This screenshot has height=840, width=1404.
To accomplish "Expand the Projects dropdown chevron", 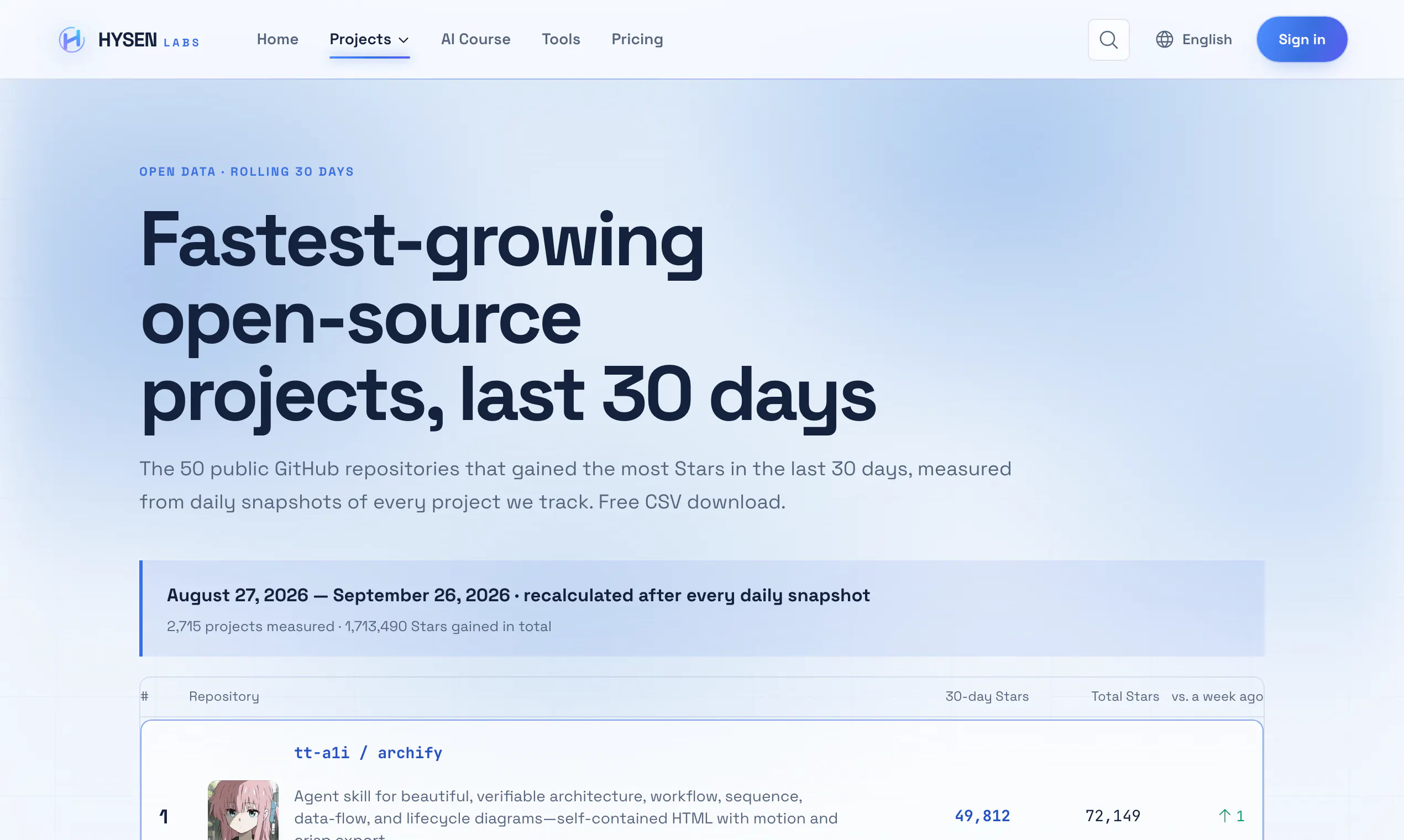I will pos(403,40).
